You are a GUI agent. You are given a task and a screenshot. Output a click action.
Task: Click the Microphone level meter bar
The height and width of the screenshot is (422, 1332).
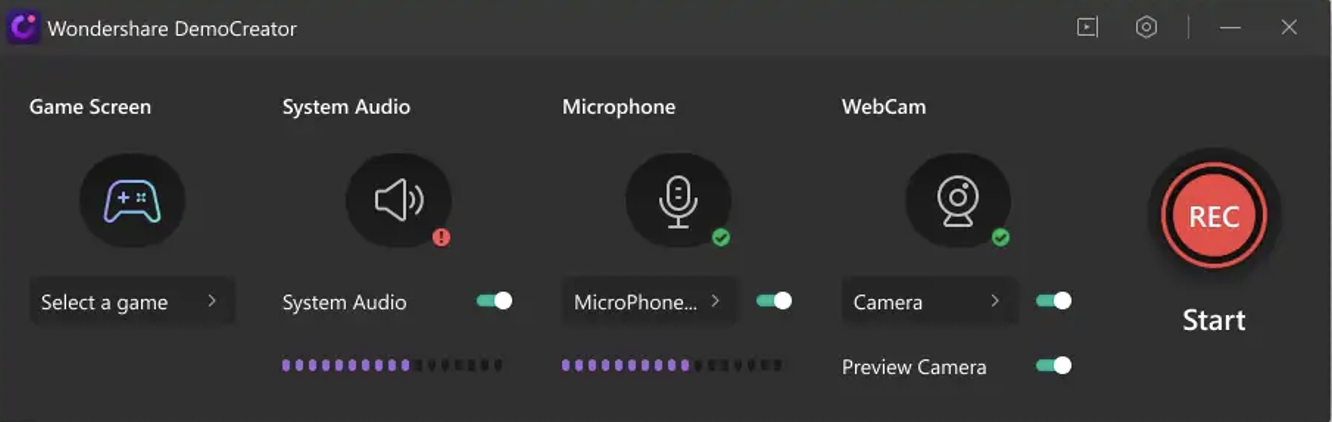(672, 366)
